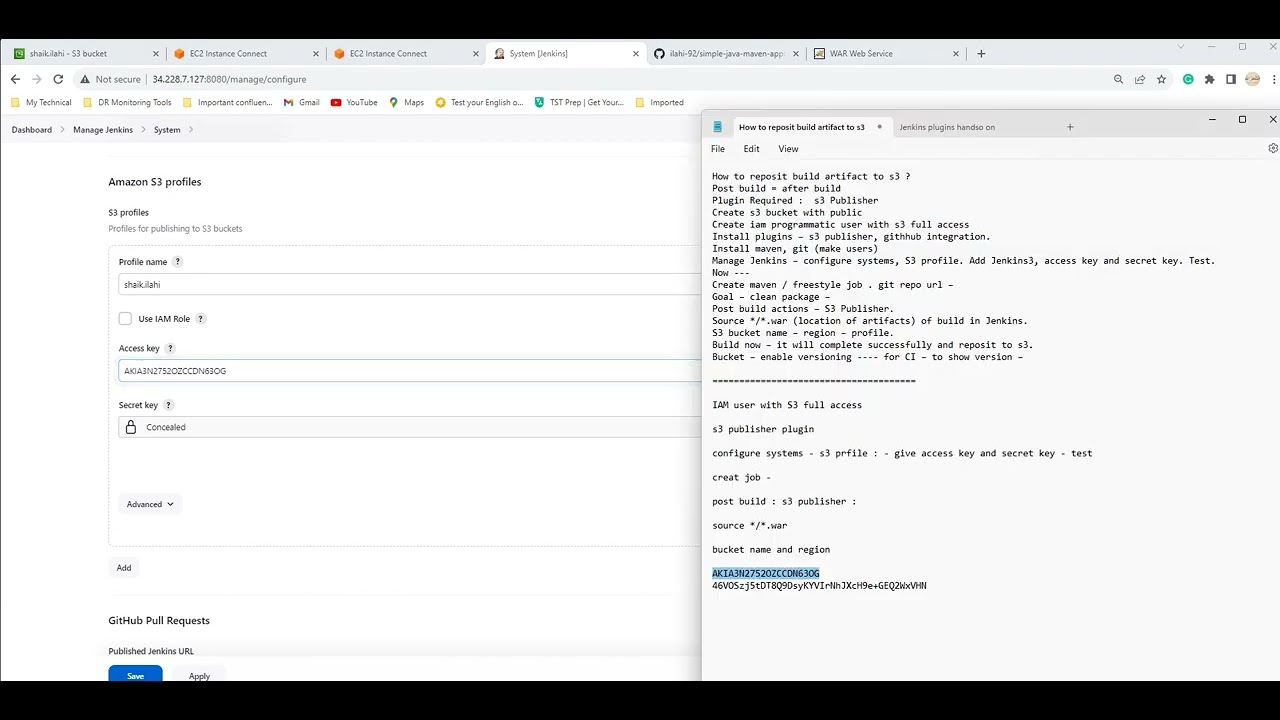Open DR Monitoring Tools bookmarks folder
Image resolution: width=1280 pixels, height=720 pixels.
click(x=126, y=102)
